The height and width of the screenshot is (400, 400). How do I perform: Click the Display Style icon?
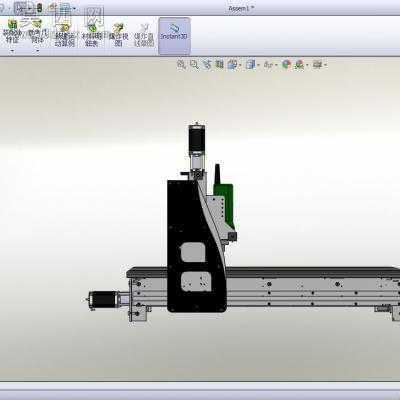(250, 64)
